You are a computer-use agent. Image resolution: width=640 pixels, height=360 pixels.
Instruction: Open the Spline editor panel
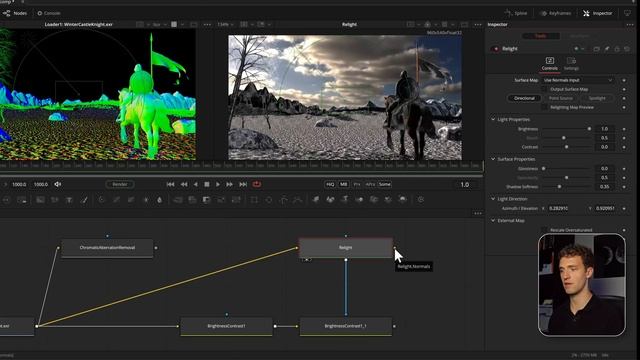pos(516,13)
